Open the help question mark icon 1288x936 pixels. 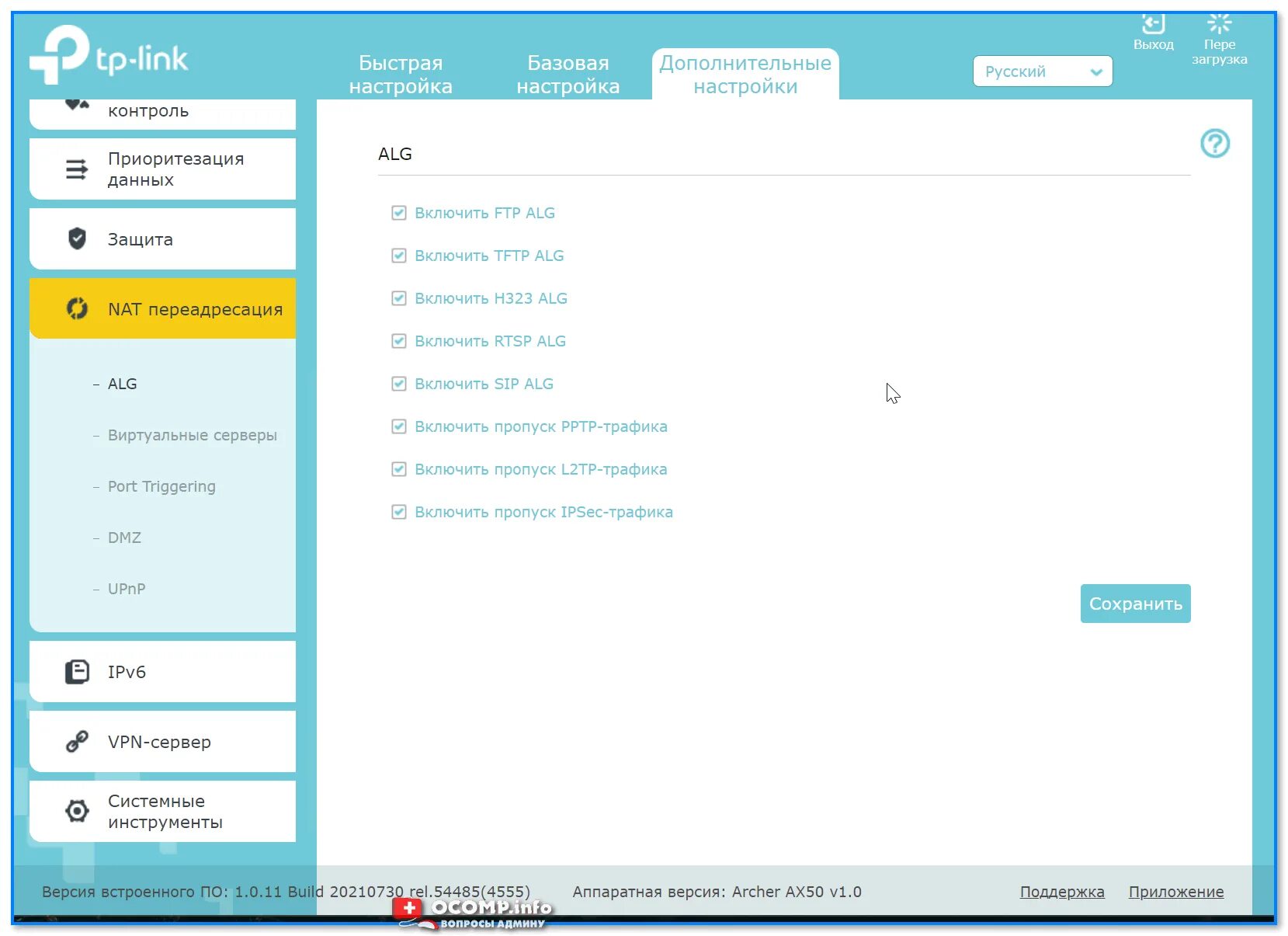(1215, 144)
